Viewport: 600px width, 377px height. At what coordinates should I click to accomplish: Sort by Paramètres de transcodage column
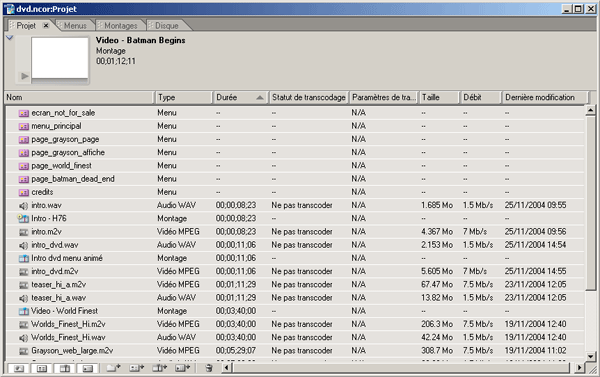pyautogui.click(x=384, y=97)
